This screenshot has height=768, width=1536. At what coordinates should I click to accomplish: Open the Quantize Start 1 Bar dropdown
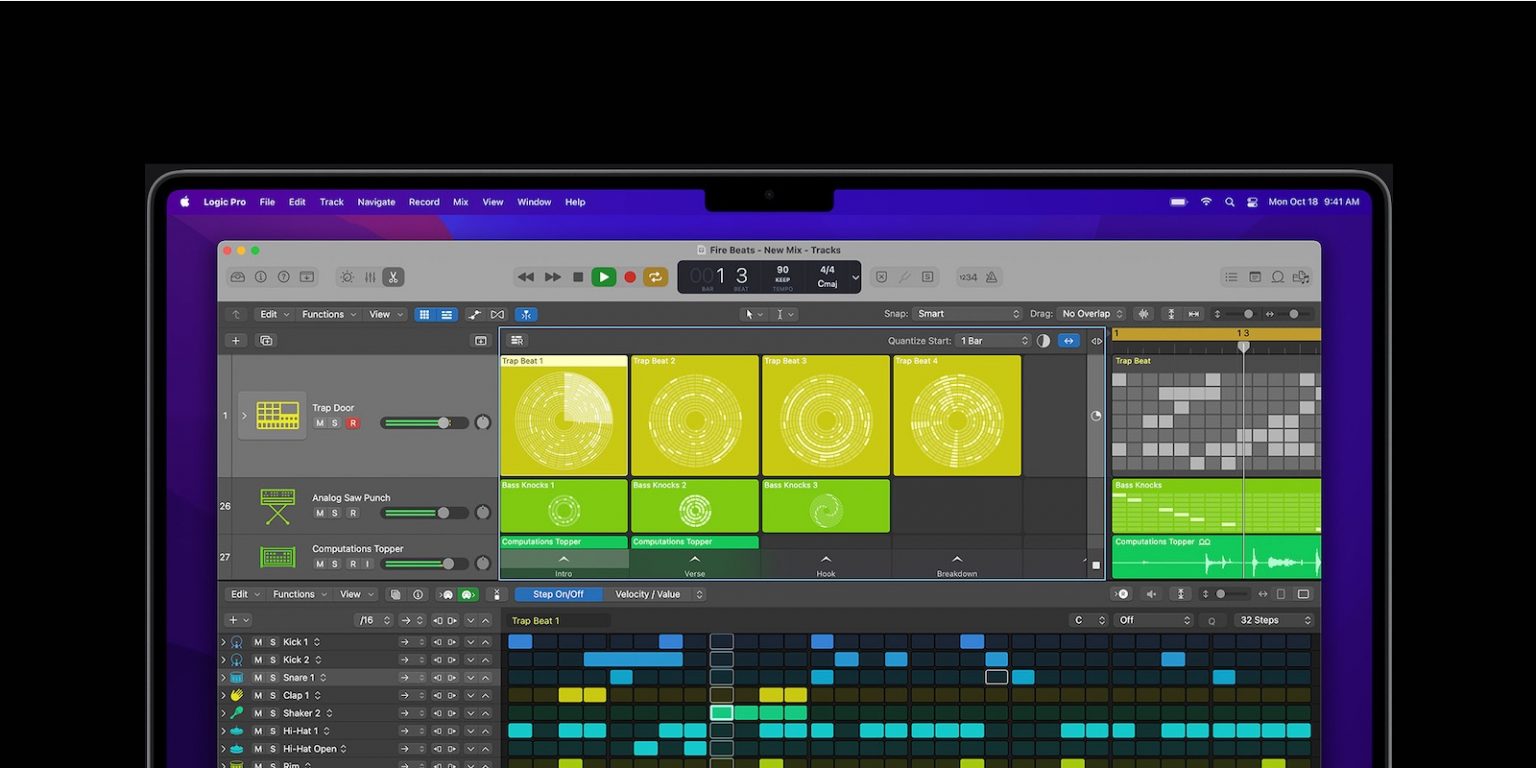(992, 341)
